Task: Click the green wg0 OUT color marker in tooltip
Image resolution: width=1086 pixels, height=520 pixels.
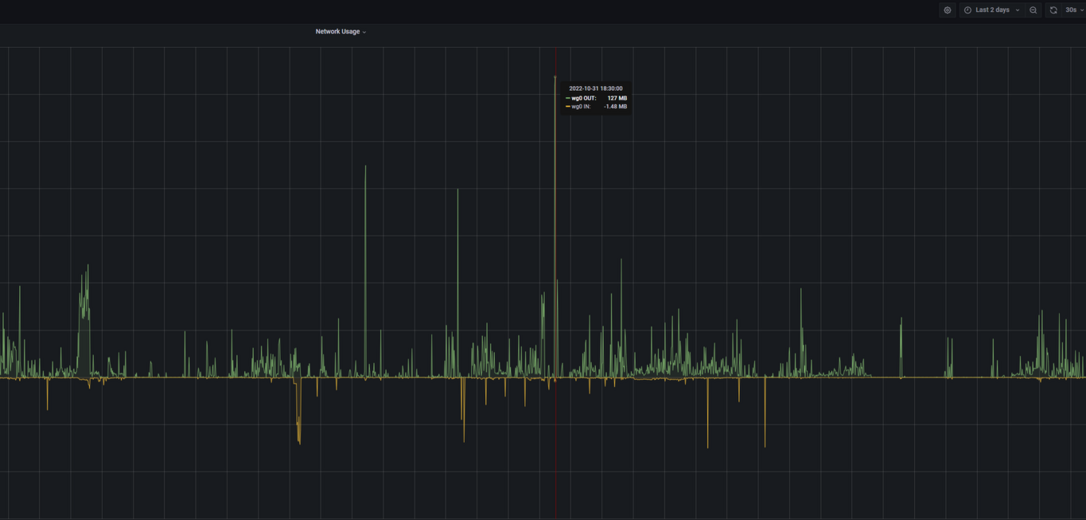Action: [x=568, y=98]
